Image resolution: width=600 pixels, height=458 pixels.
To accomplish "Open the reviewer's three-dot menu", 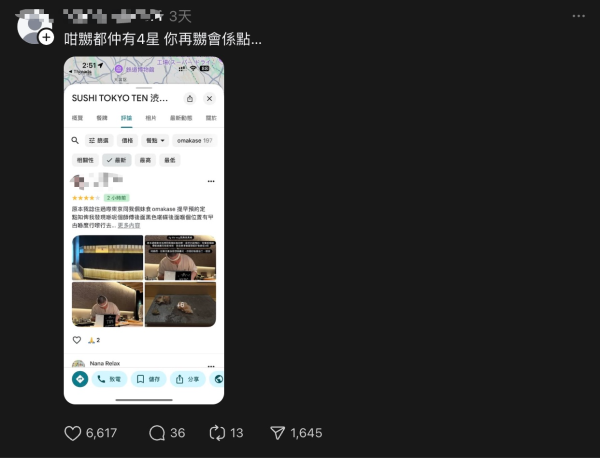I will [211, 181].
